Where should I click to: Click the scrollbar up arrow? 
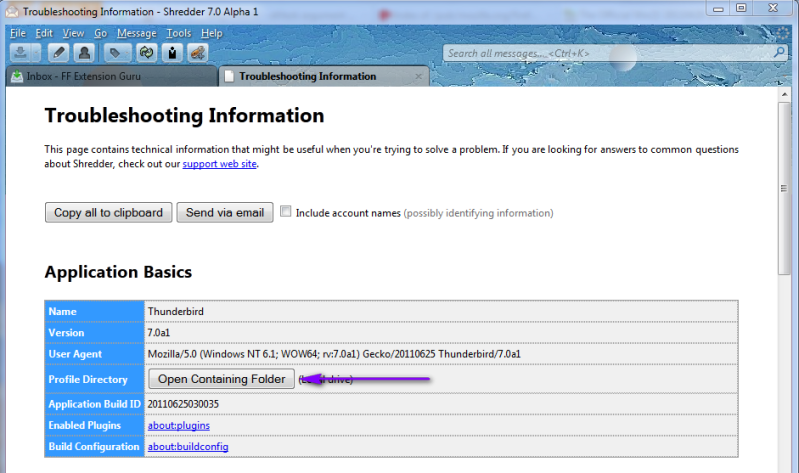(784, 94)
